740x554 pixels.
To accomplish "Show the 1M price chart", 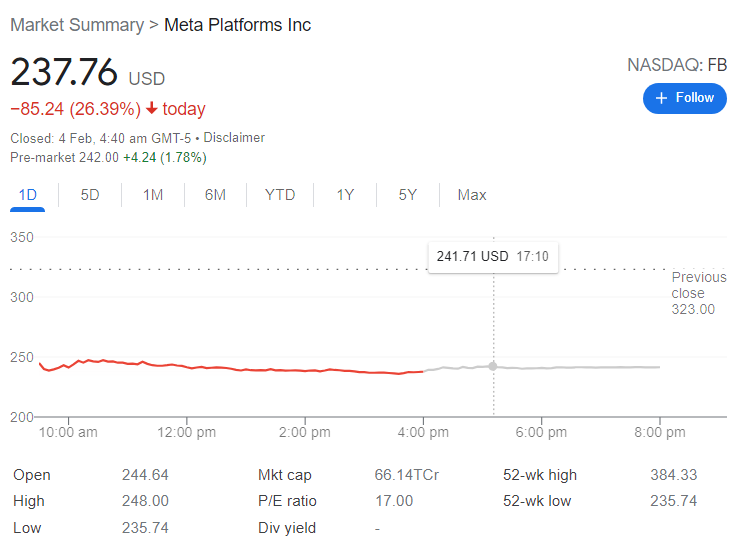I will [x=153, y=195].
